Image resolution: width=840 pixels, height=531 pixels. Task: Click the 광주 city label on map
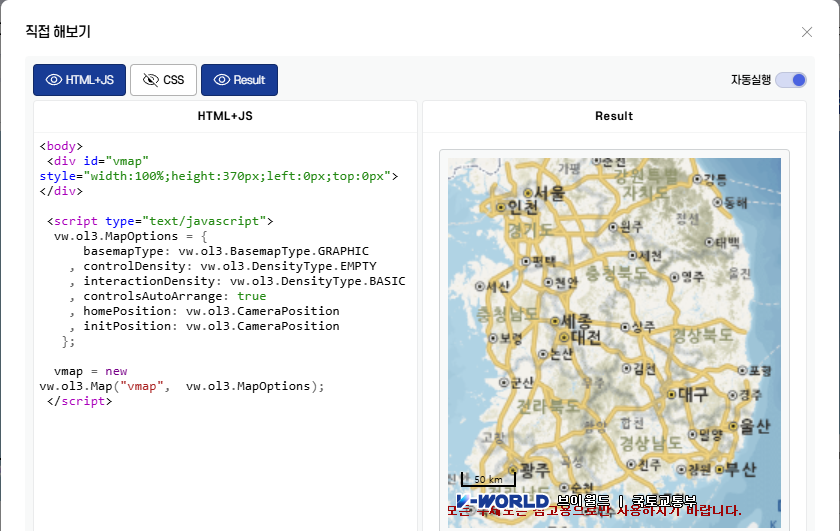coord(535,470)
